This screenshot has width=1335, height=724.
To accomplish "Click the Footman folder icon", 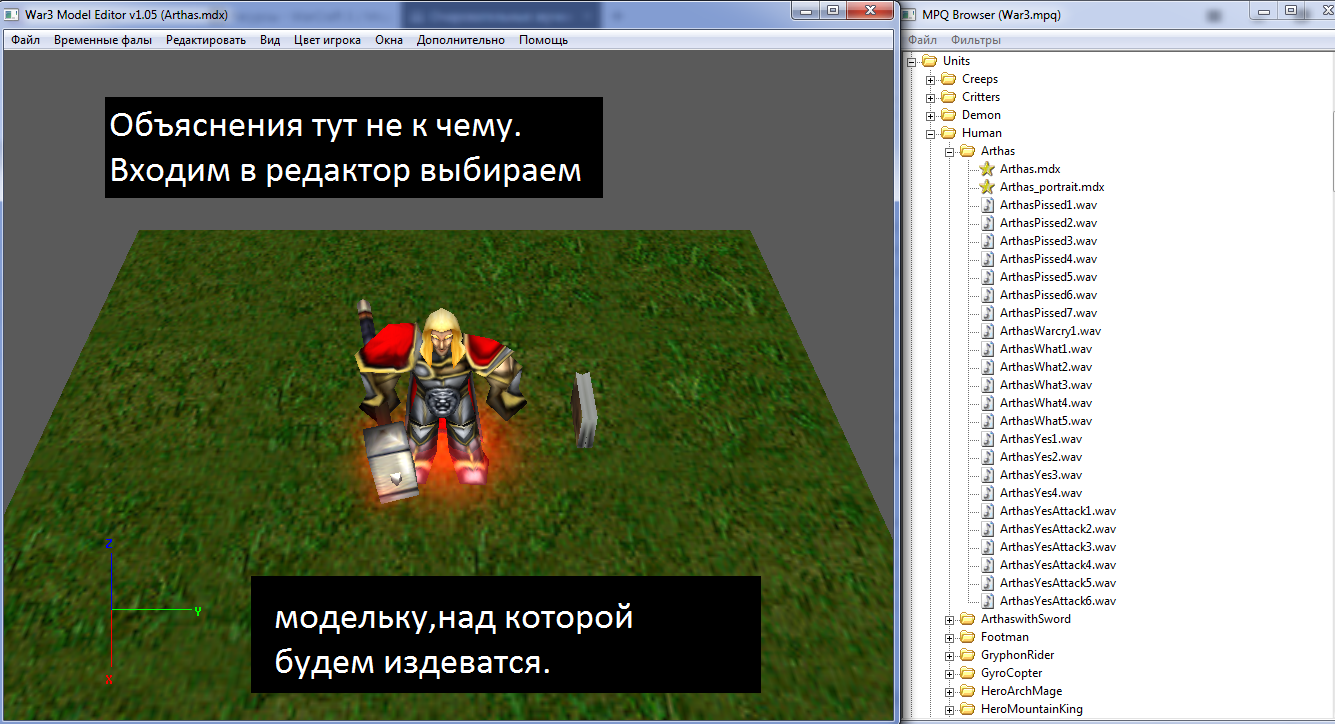I will click(x=968, y=637).
